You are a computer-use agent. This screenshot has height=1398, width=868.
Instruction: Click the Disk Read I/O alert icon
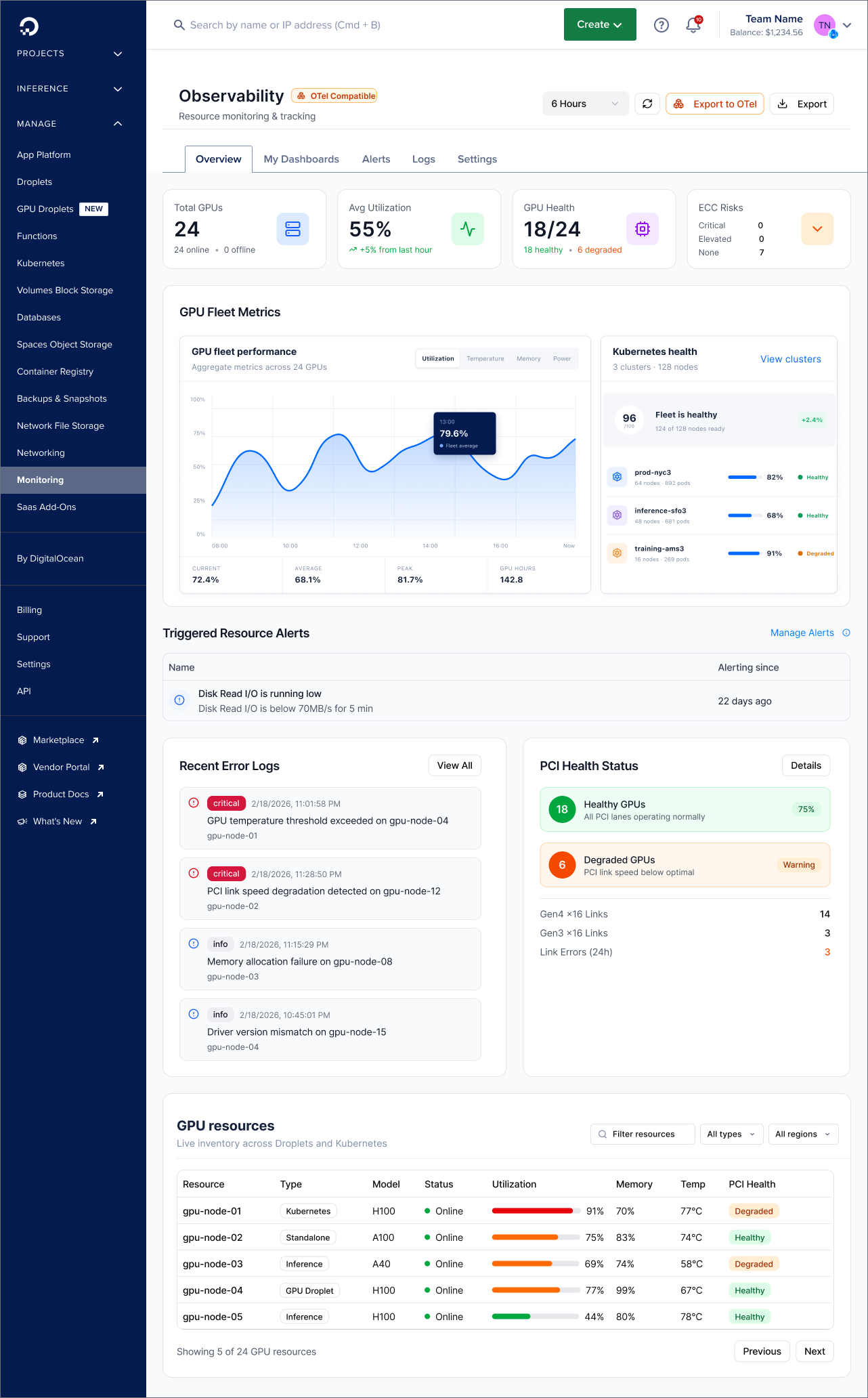179,700
